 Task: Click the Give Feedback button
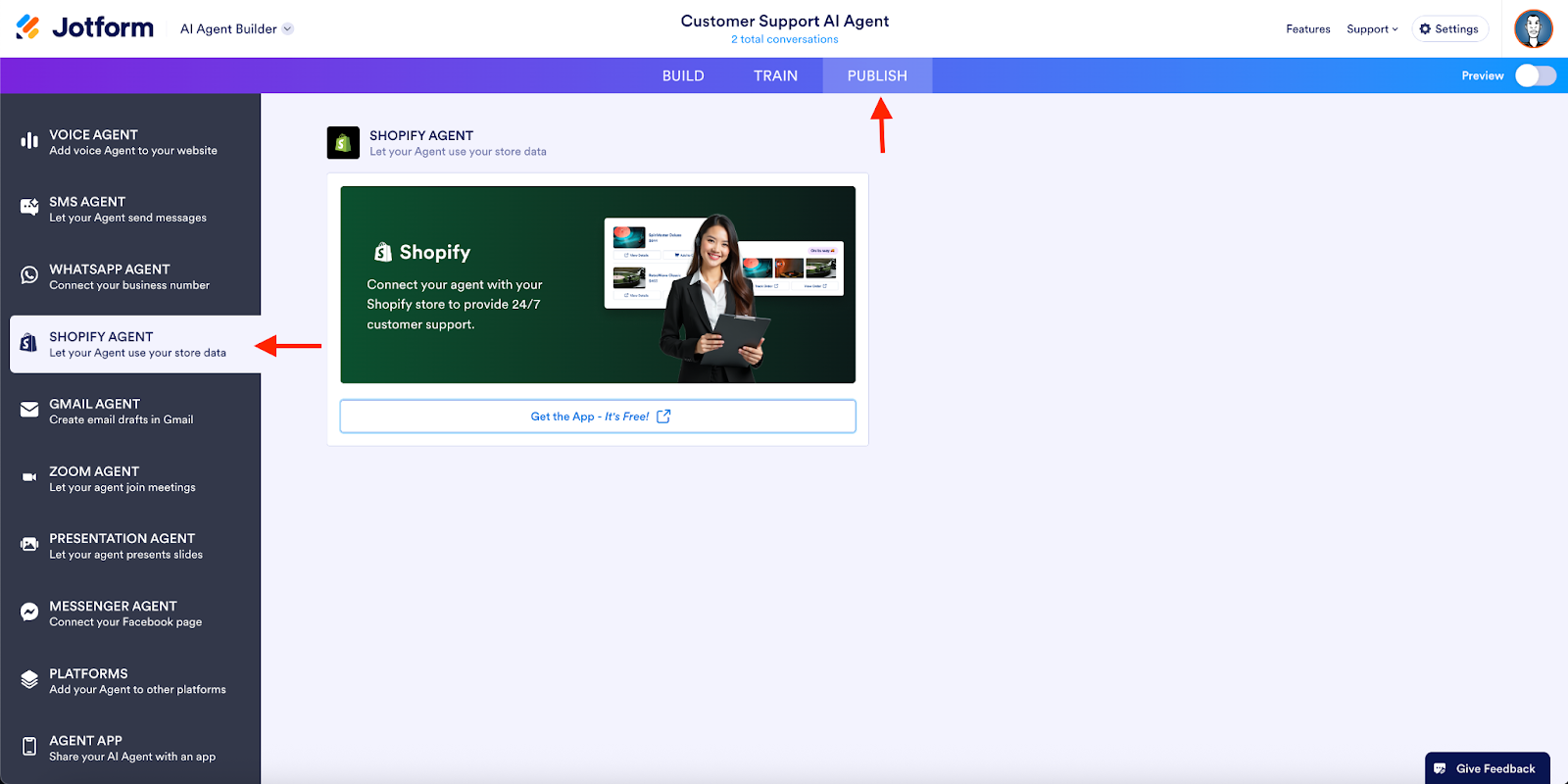[x=1487, y=768]
